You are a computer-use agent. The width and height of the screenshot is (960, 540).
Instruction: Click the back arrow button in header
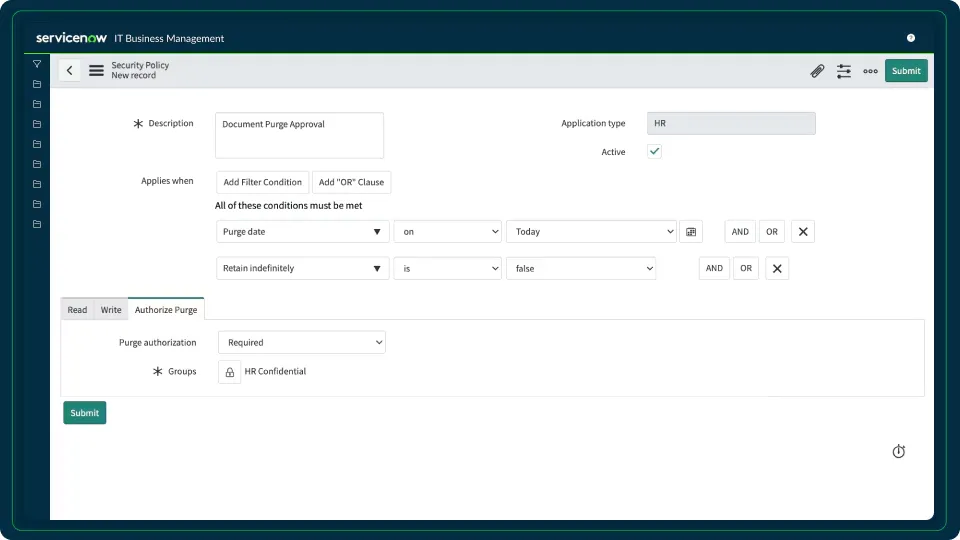coord(69,70)
